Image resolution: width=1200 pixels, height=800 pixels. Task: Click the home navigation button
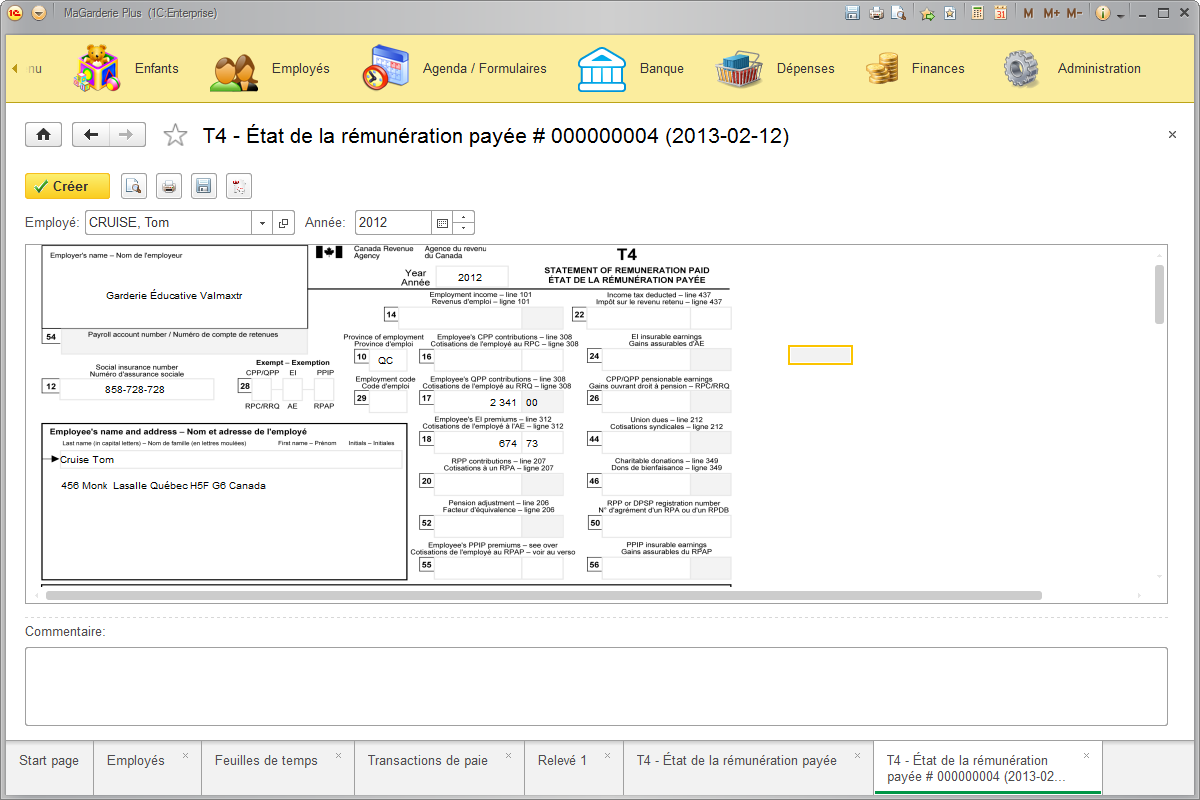pyautogui.click(x=43, y=134)
